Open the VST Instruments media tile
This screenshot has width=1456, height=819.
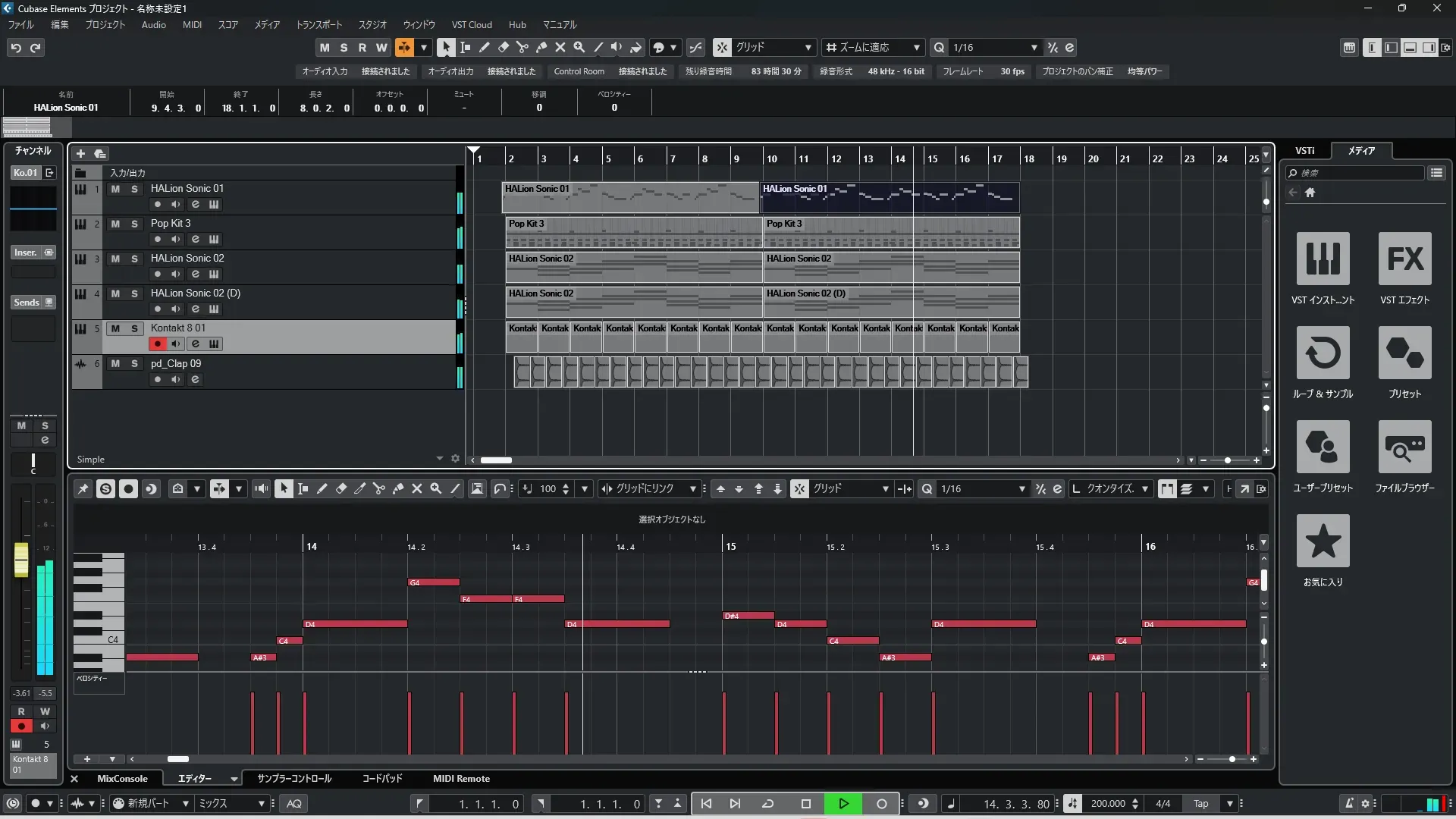1323,259
